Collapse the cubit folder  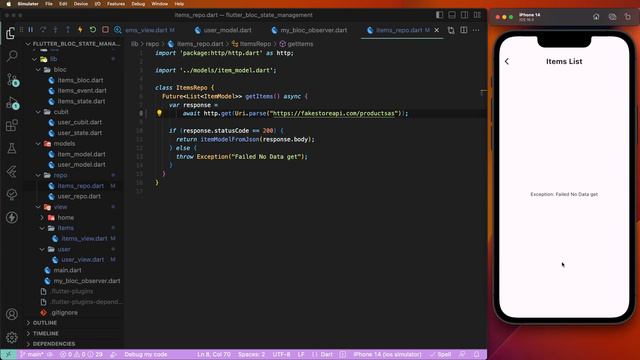click(38, 112)
